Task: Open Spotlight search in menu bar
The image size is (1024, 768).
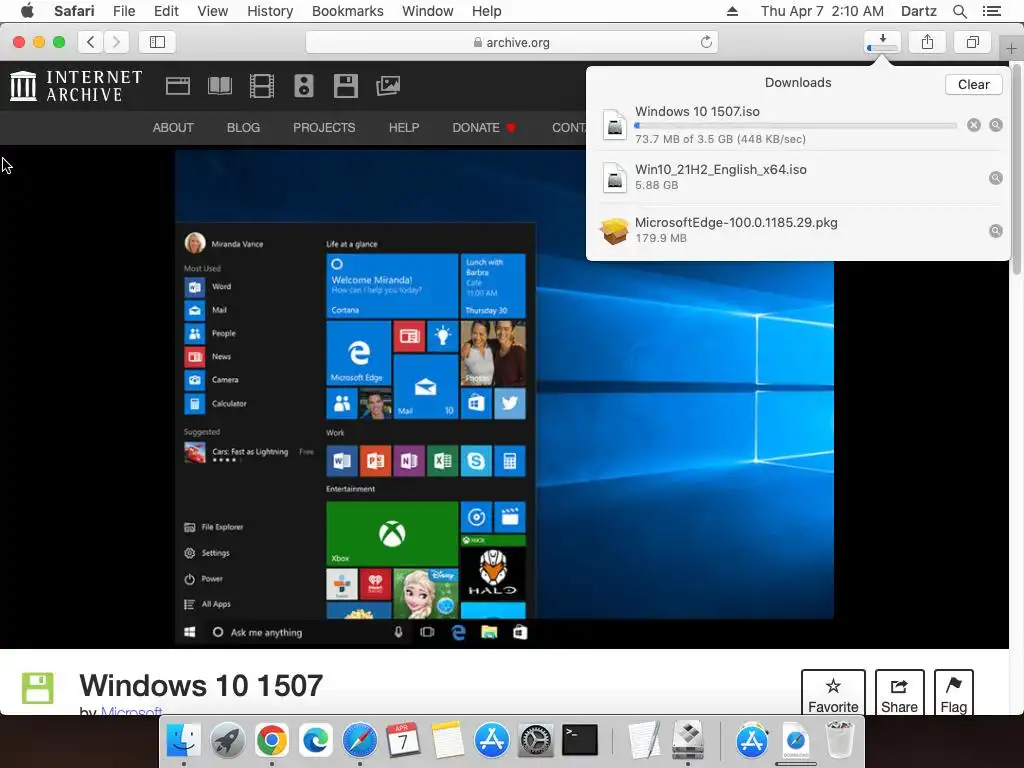Action: pyautogui.click(x=959, y=11)
